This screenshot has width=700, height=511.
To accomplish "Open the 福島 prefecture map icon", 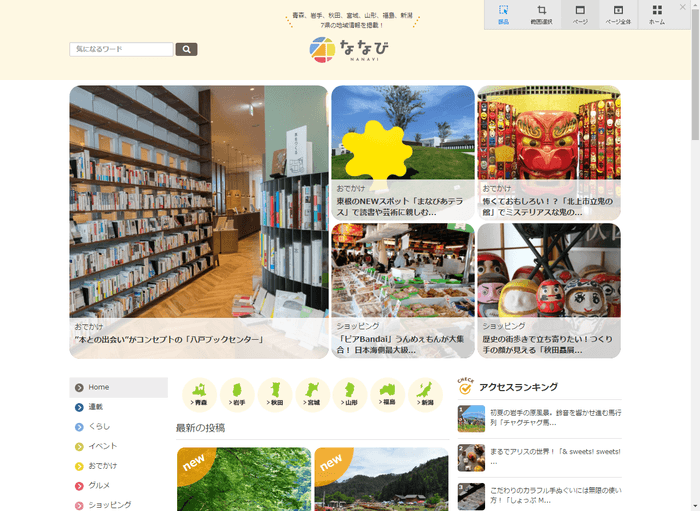I will coord(388,394).
